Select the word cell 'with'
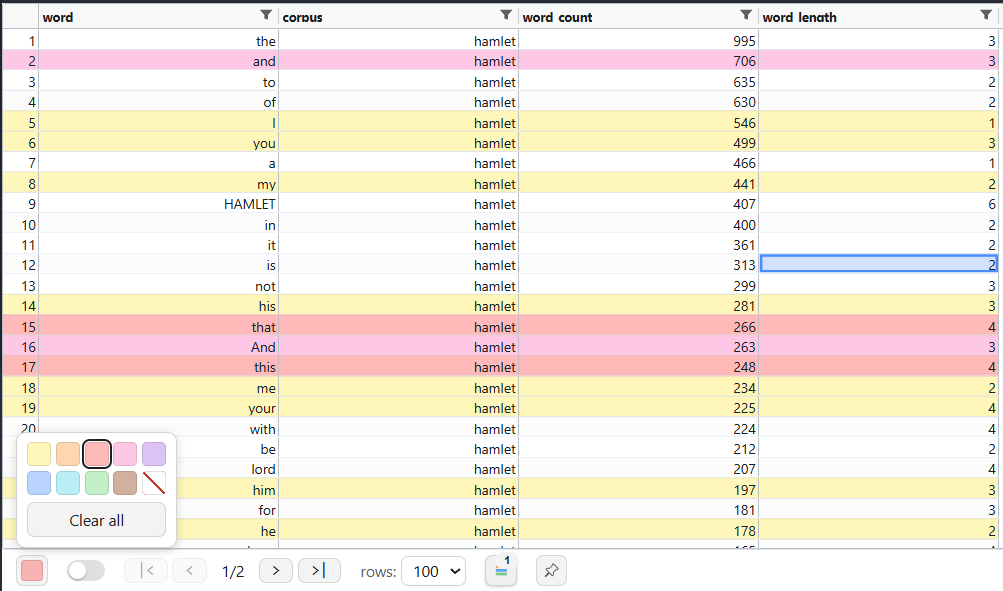 click(159, 429)
